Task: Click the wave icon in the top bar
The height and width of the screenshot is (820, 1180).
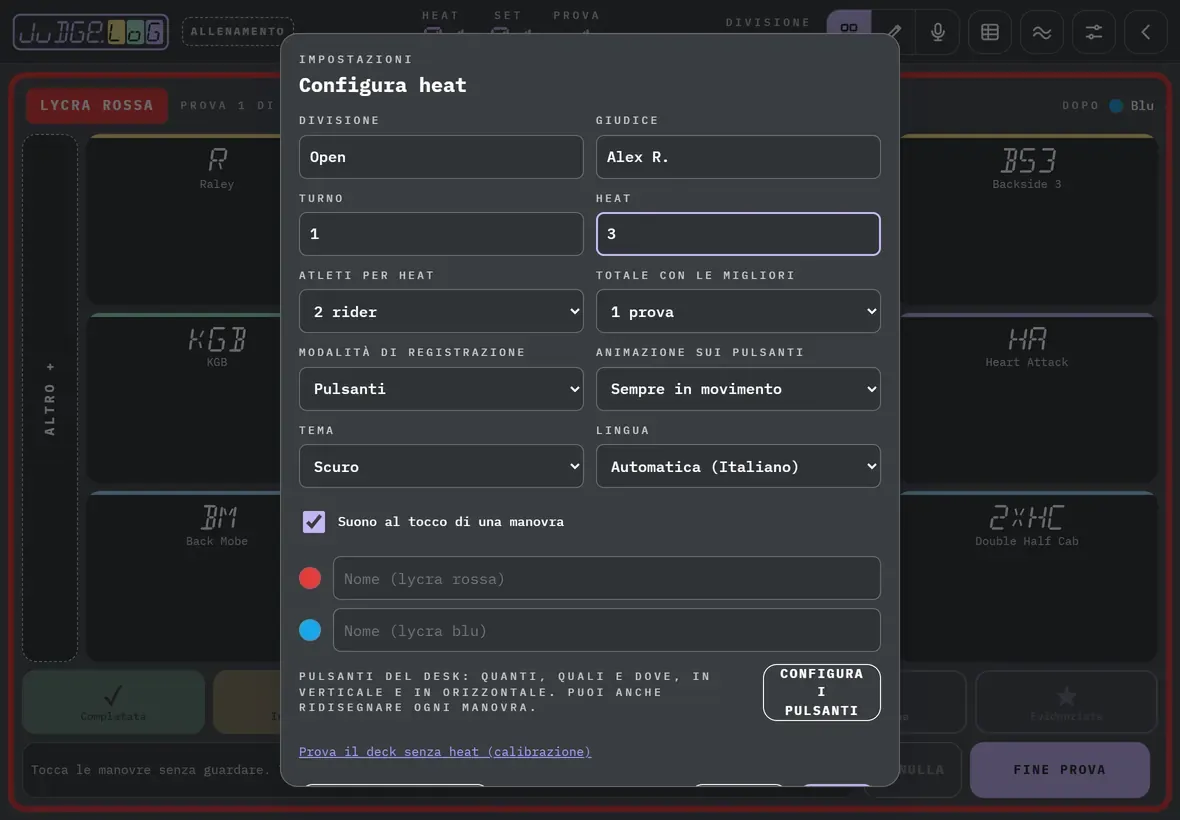Action: [x=1042, y=32]
